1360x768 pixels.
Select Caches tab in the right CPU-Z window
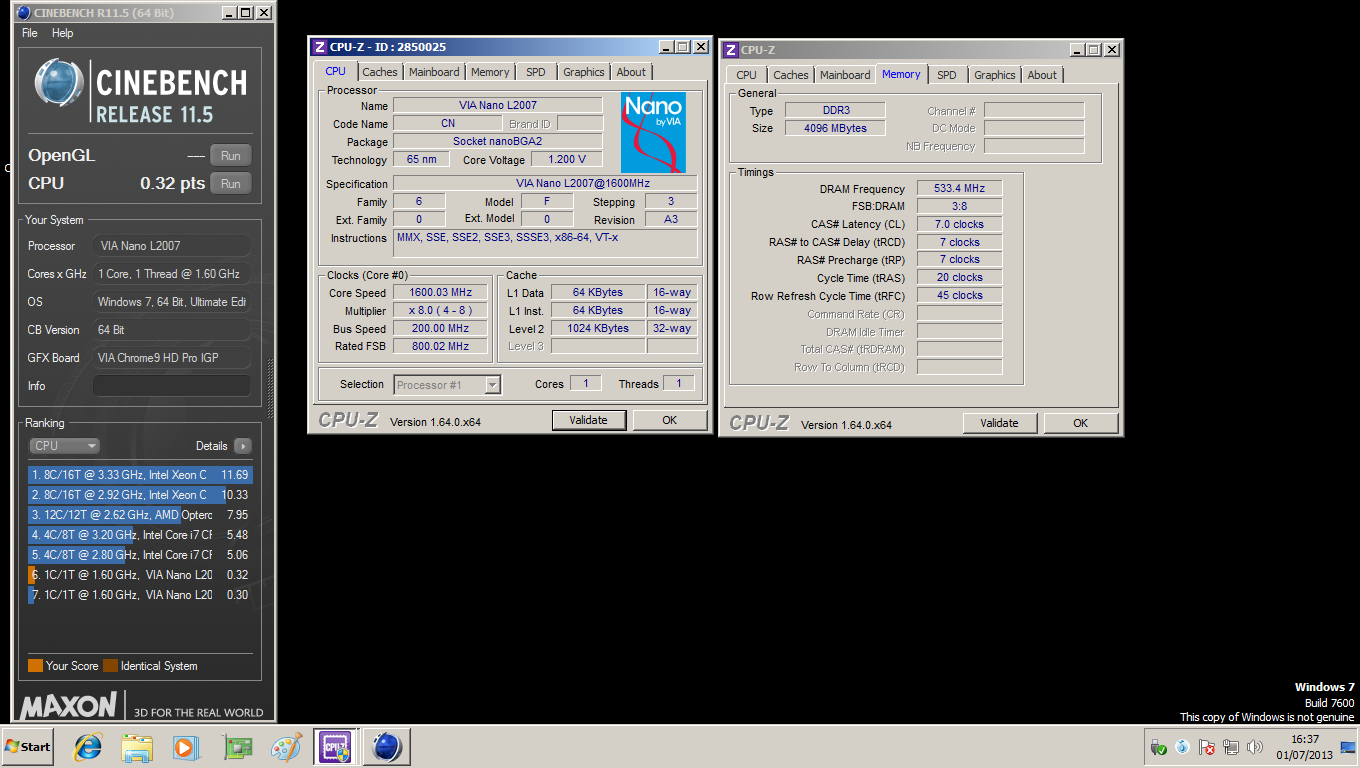tap(791, 75)
